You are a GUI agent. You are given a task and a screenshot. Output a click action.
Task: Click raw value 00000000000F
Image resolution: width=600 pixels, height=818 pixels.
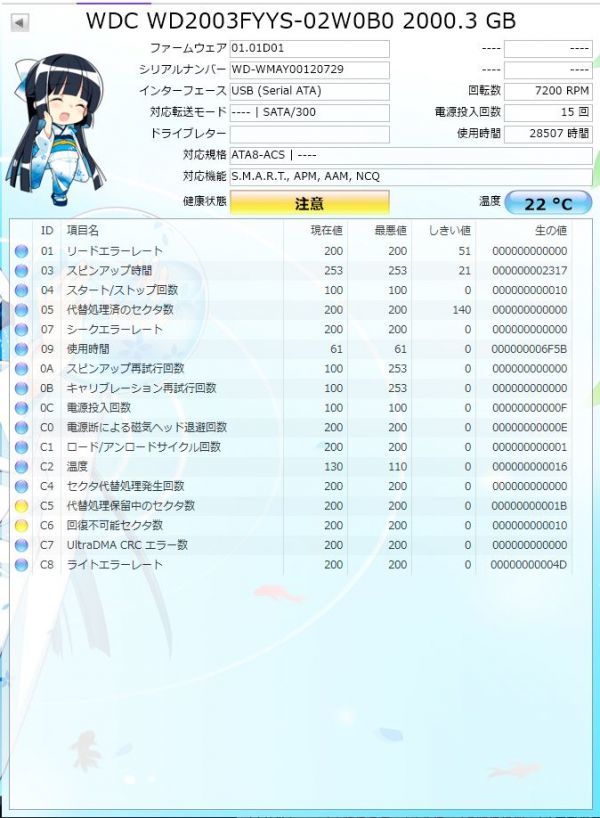[x=529, y=408]
